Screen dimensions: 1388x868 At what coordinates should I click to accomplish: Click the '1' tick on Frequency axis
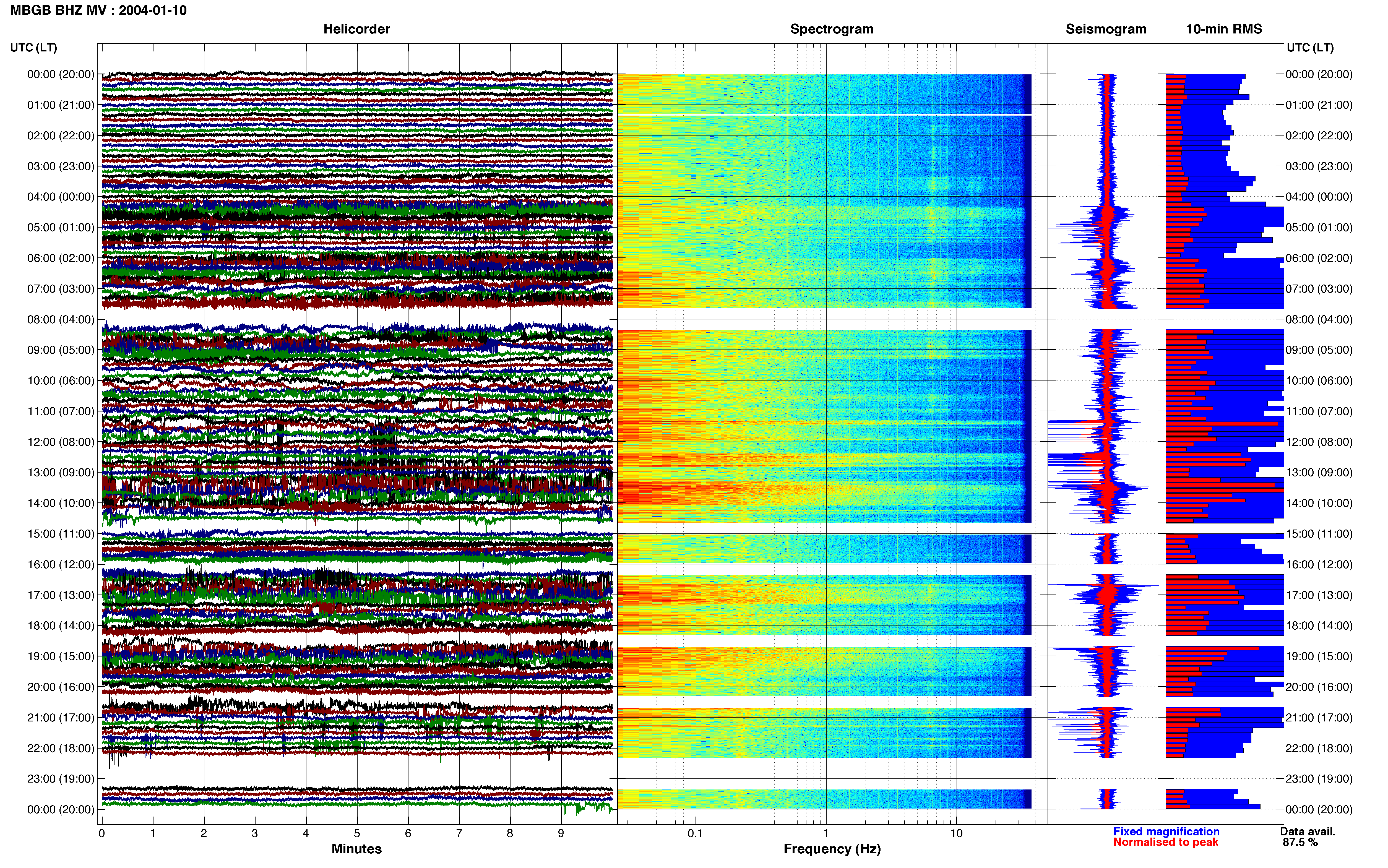[x=826, y=833]
